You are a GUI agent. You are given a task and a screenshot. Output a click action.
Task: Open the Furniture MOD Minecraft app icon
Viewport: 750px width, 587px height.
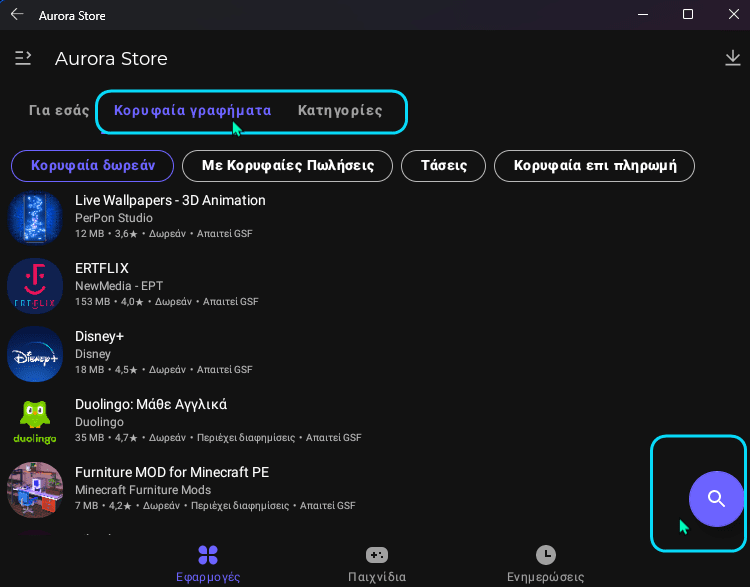(x=35, y=490)
